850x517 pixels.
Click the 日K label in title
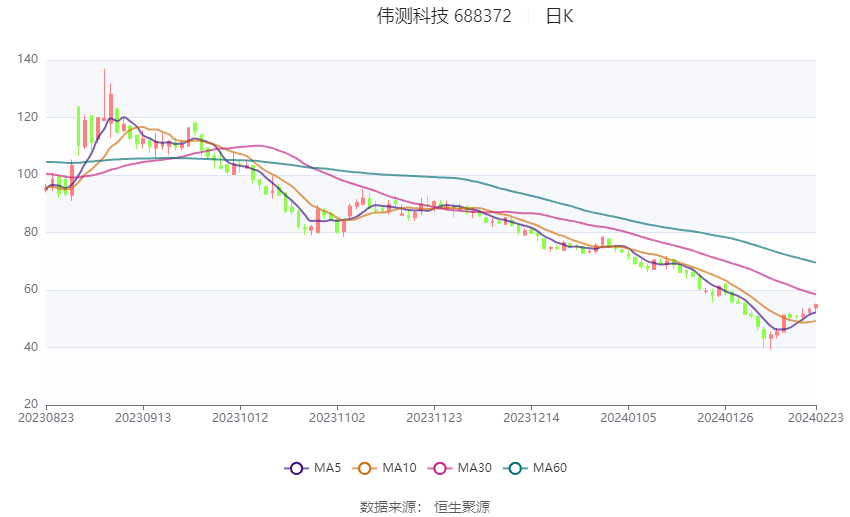559,16
